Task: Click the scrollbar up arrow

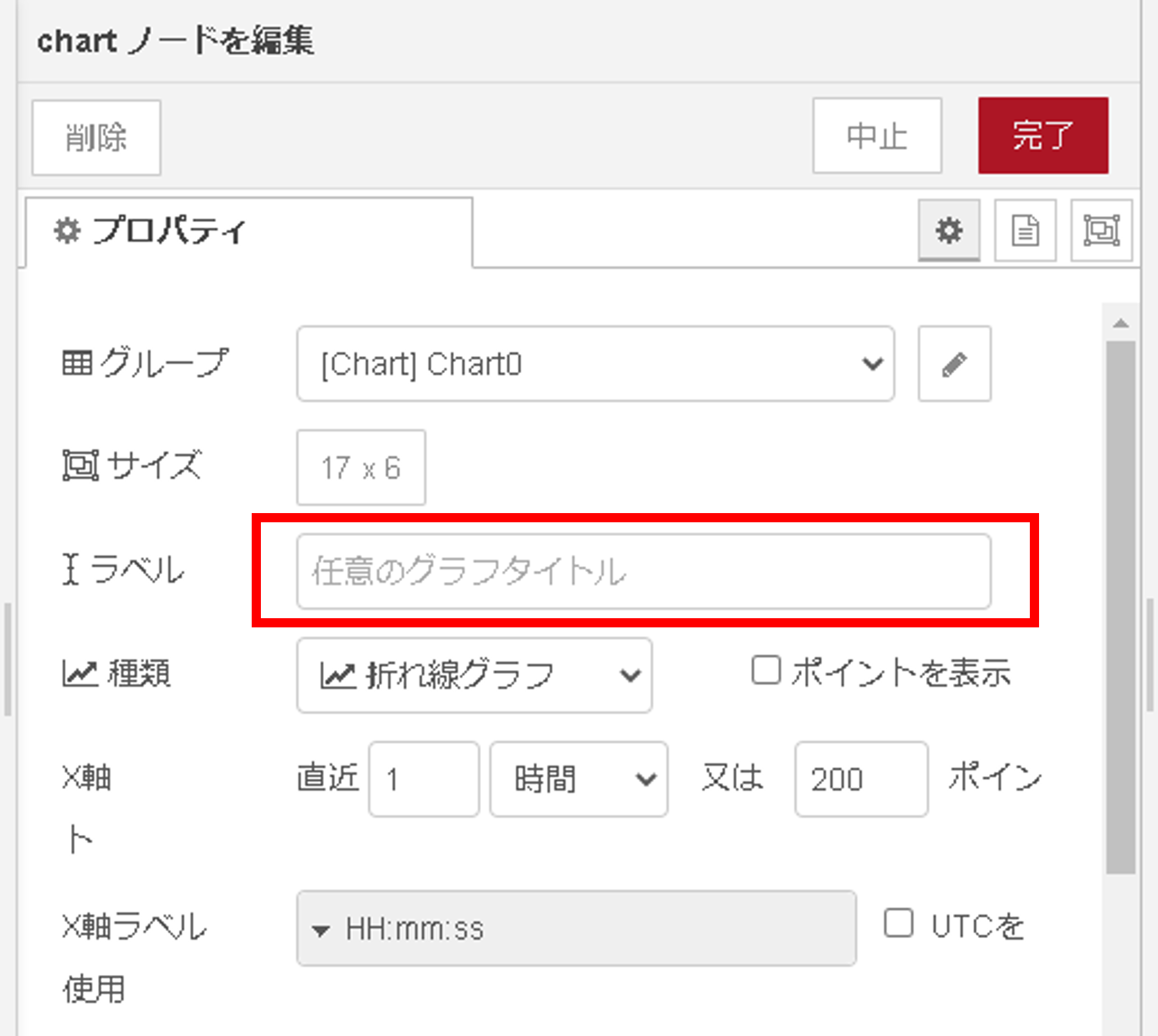Action: click(x=1121, y=323)
